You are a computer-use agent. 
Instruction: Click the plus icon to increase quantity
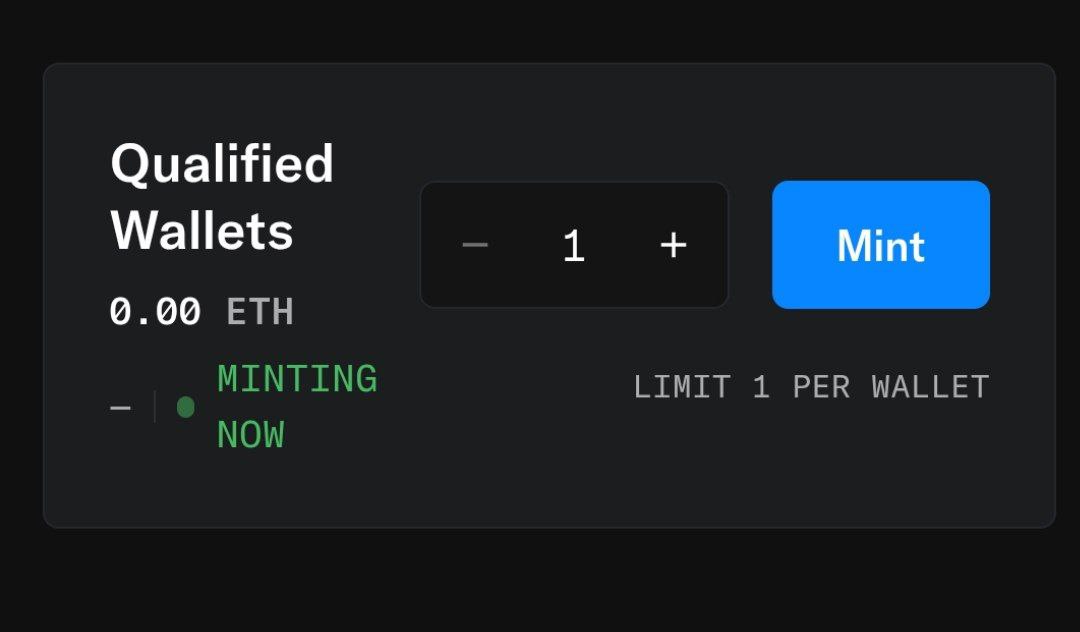click(674, 245)
